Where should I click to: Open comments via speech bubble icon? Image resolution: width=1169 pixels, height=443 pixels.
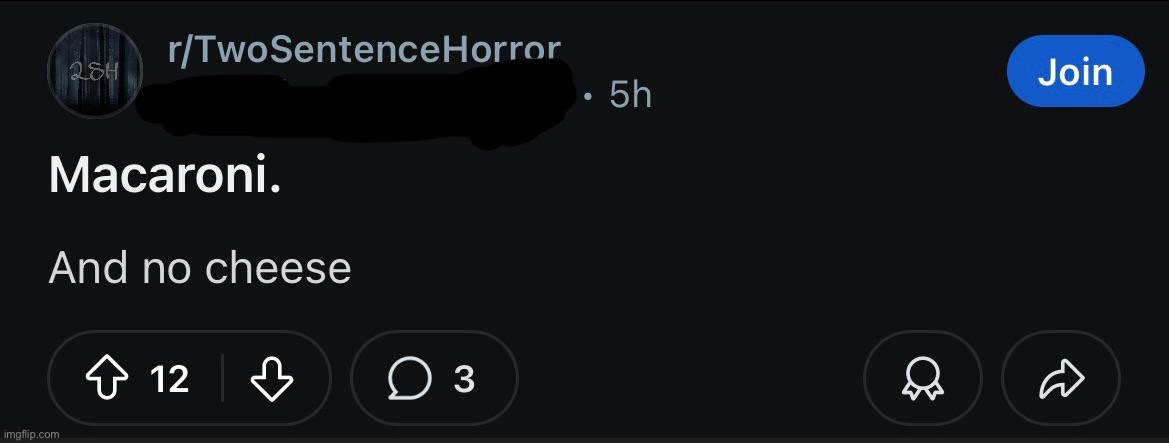pos(409,379)
